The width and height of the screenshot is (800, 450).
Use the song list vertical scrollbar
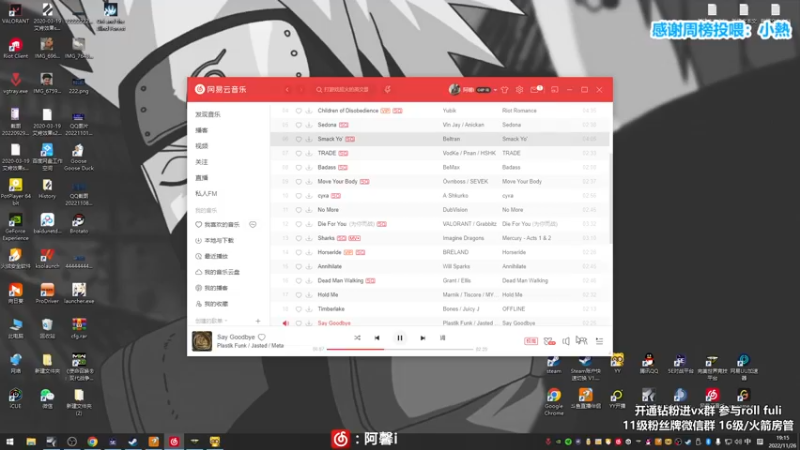(610, 199)
